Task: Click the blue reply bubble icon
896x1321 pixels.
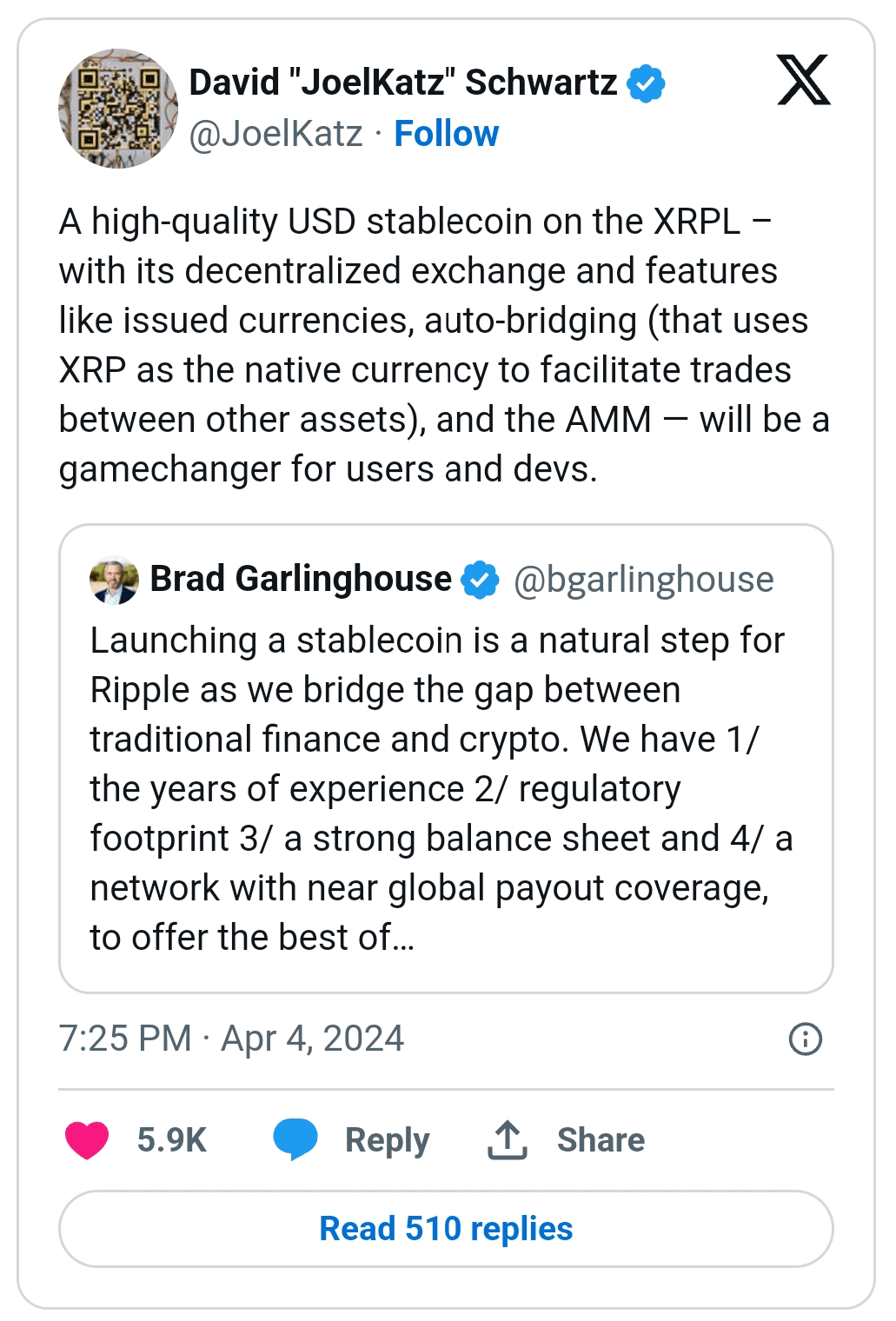Action: click(x=295, y=1139)
